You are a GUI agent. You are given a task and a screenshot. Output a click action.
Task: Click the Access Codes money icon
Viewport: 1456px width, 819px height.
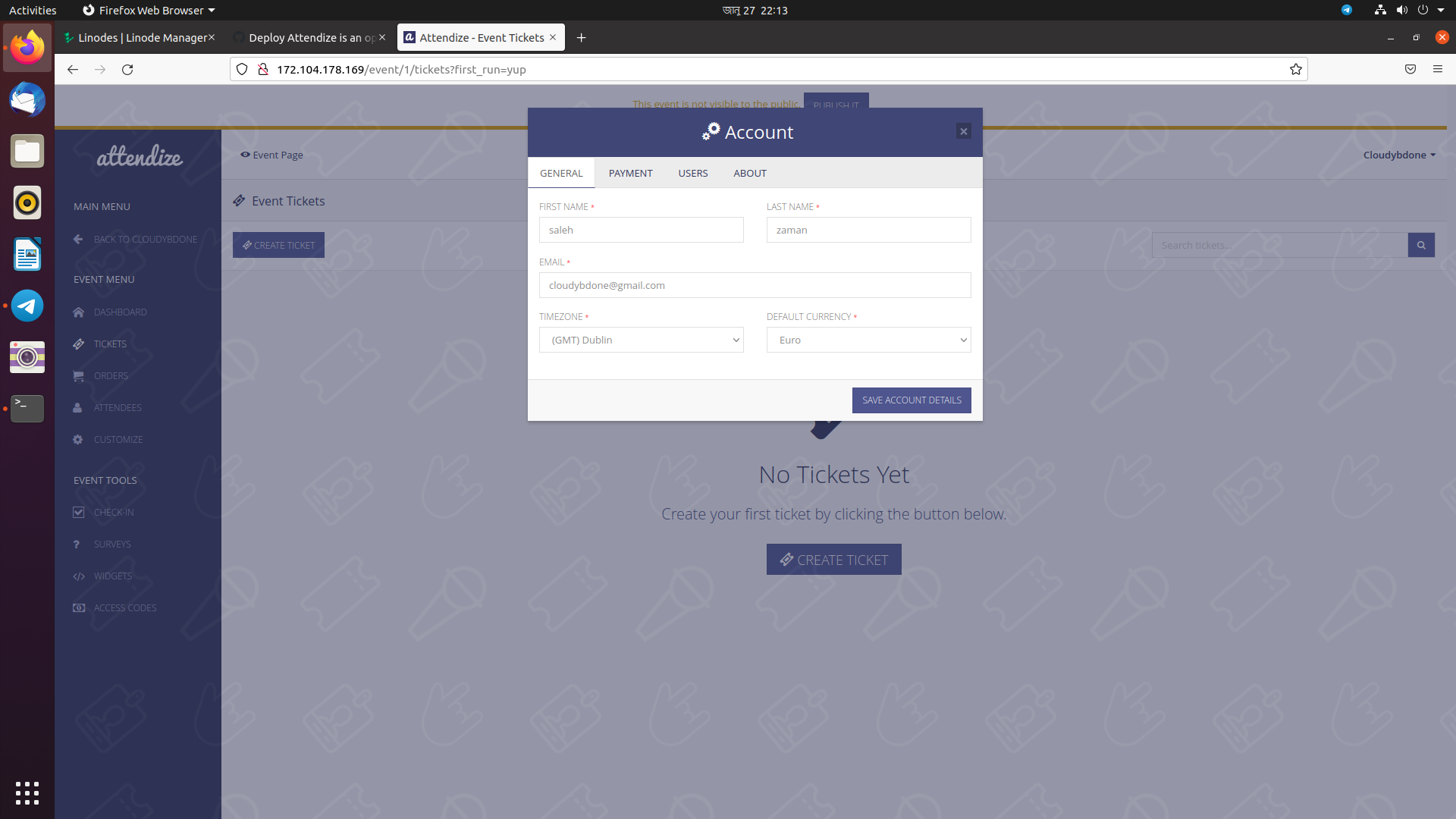79,607
